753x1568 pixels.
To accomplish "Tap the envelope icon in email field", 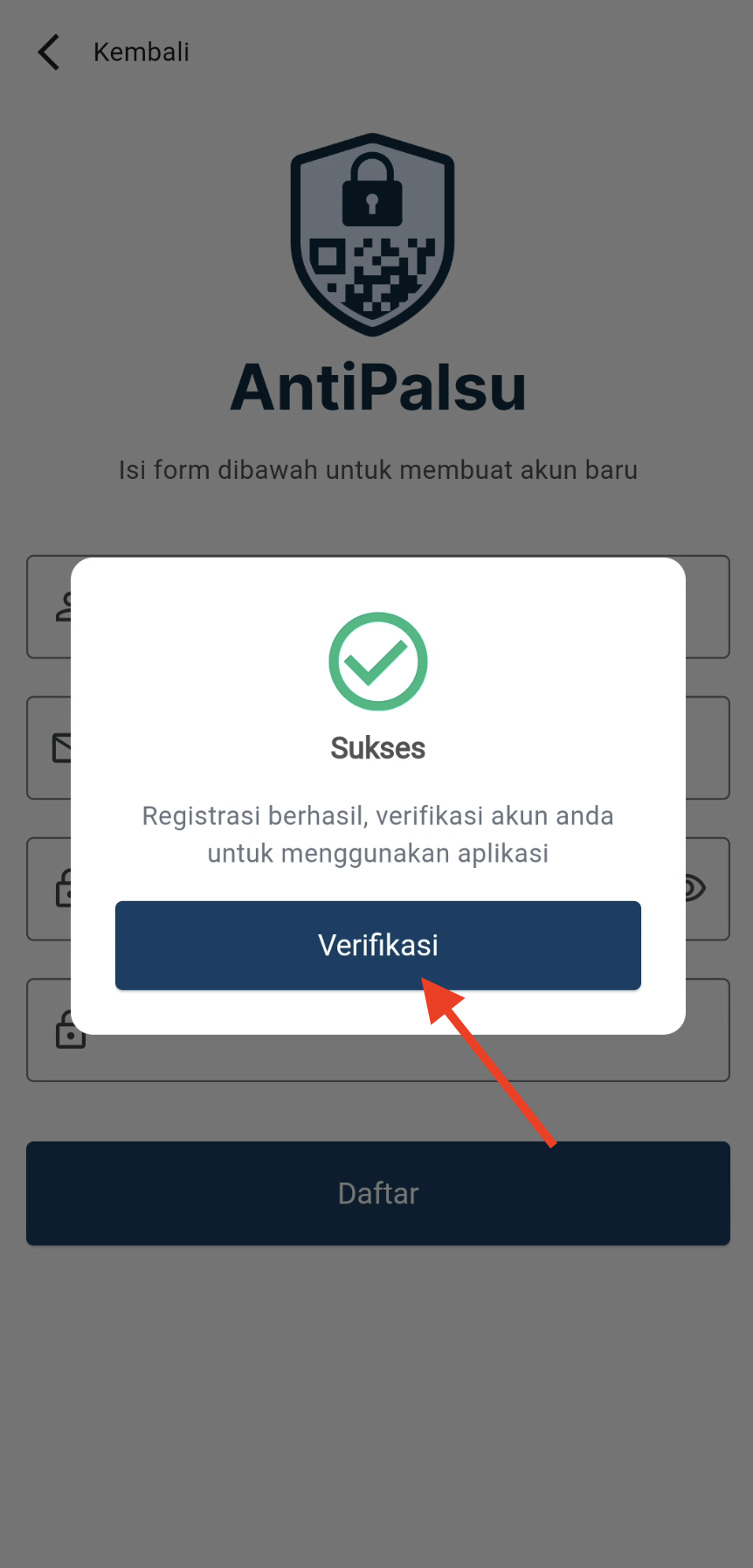I will (62, 748).
